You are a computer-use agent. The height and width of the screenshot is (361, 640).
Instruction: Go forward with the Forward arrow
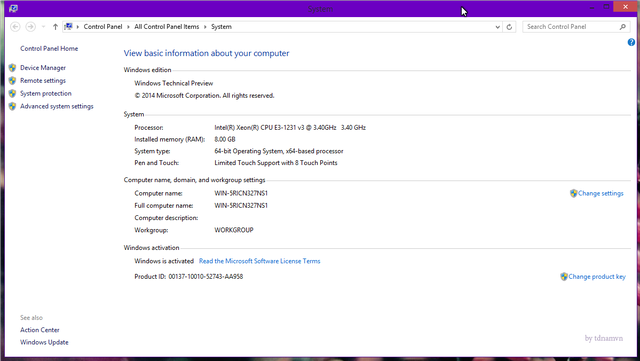[x=30, y=27]
